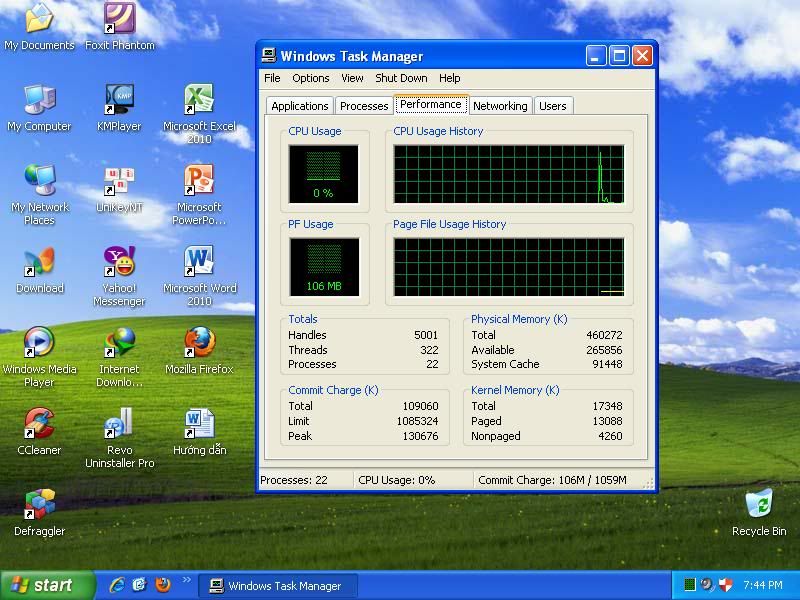Click the Download folder shortcut
The width and height of the screenshot is (800, 600).
tap(39, 270)
